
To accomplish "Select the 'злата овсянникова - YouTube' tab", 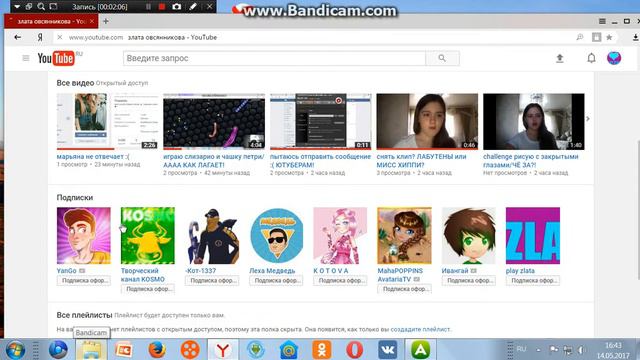I will (x=51, y=21).
